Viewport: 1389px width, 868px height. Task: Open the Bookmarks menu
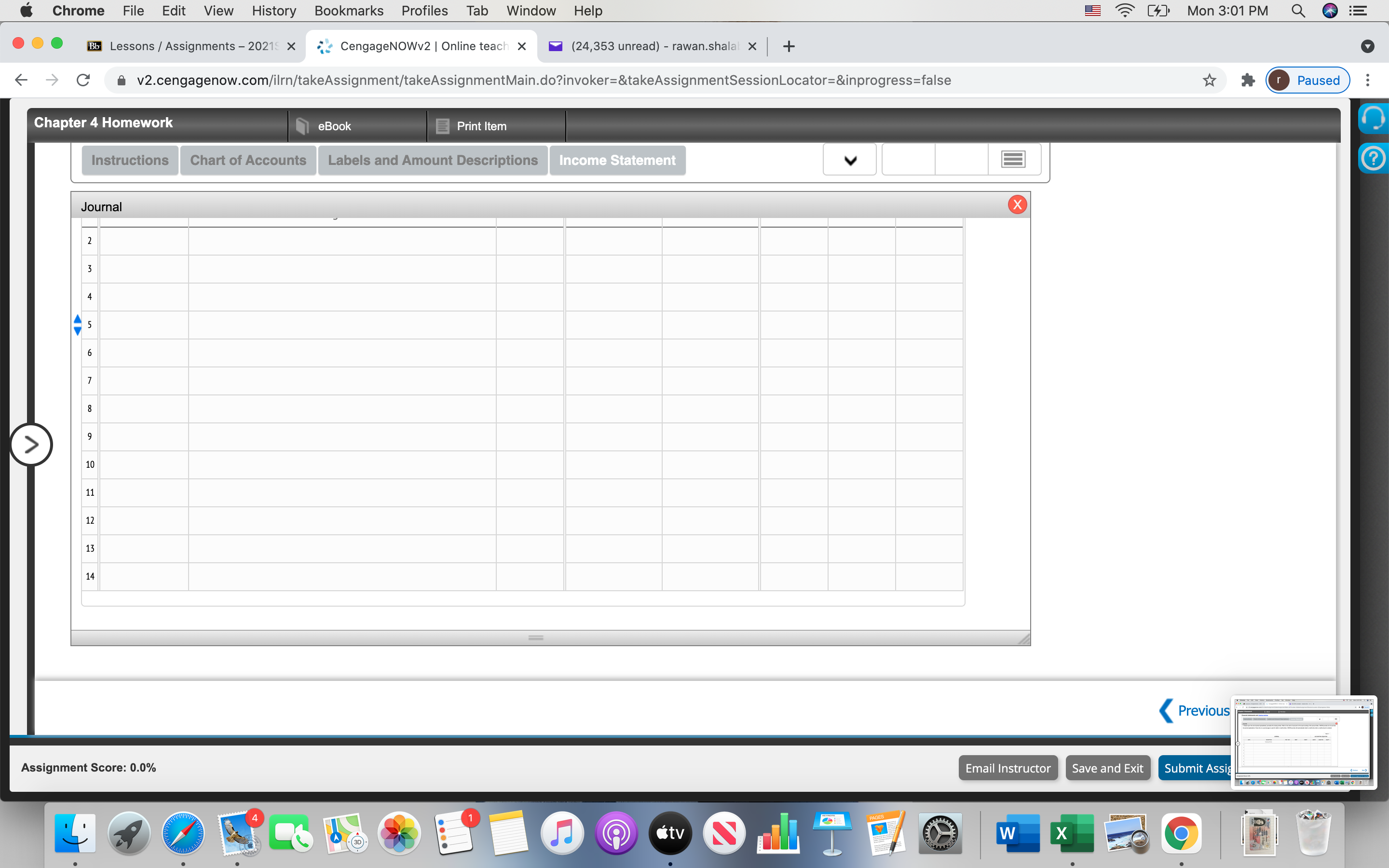(349, 10)
